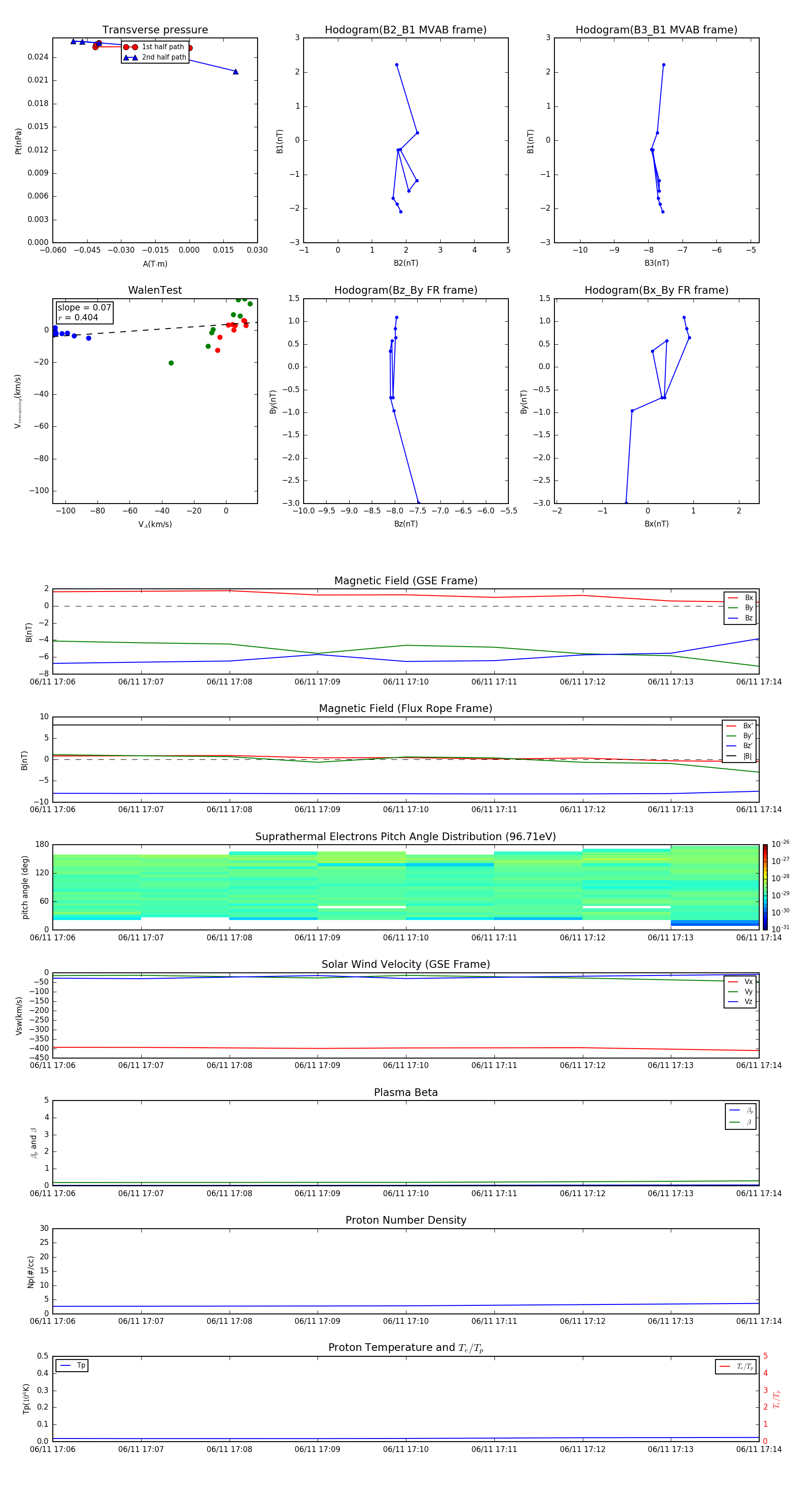Select the "Hodogram(B2_B1 MVAB frame)" title
Screen dimensions: 812x1489
406,30
